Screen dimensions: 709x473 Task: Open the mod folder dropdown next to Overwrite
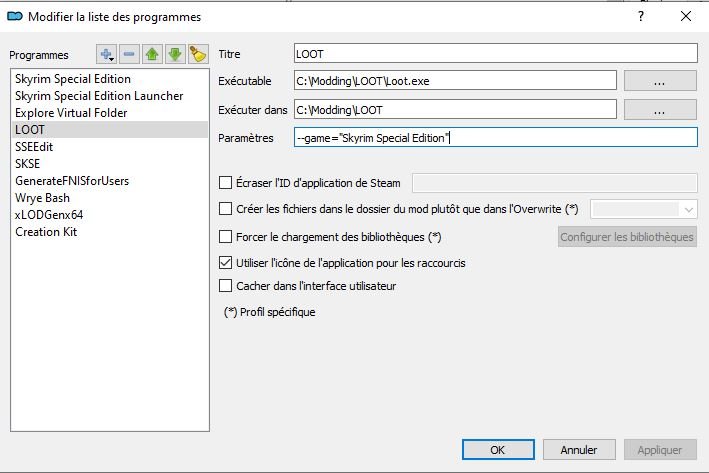(x=644, y=209)
